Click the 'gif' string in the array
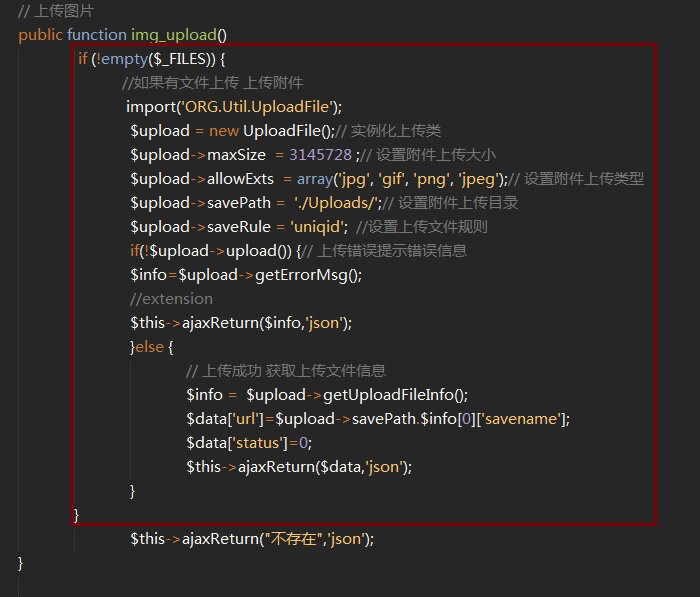Viewport: 700px width, 597px height. click(x=392, y=179)
